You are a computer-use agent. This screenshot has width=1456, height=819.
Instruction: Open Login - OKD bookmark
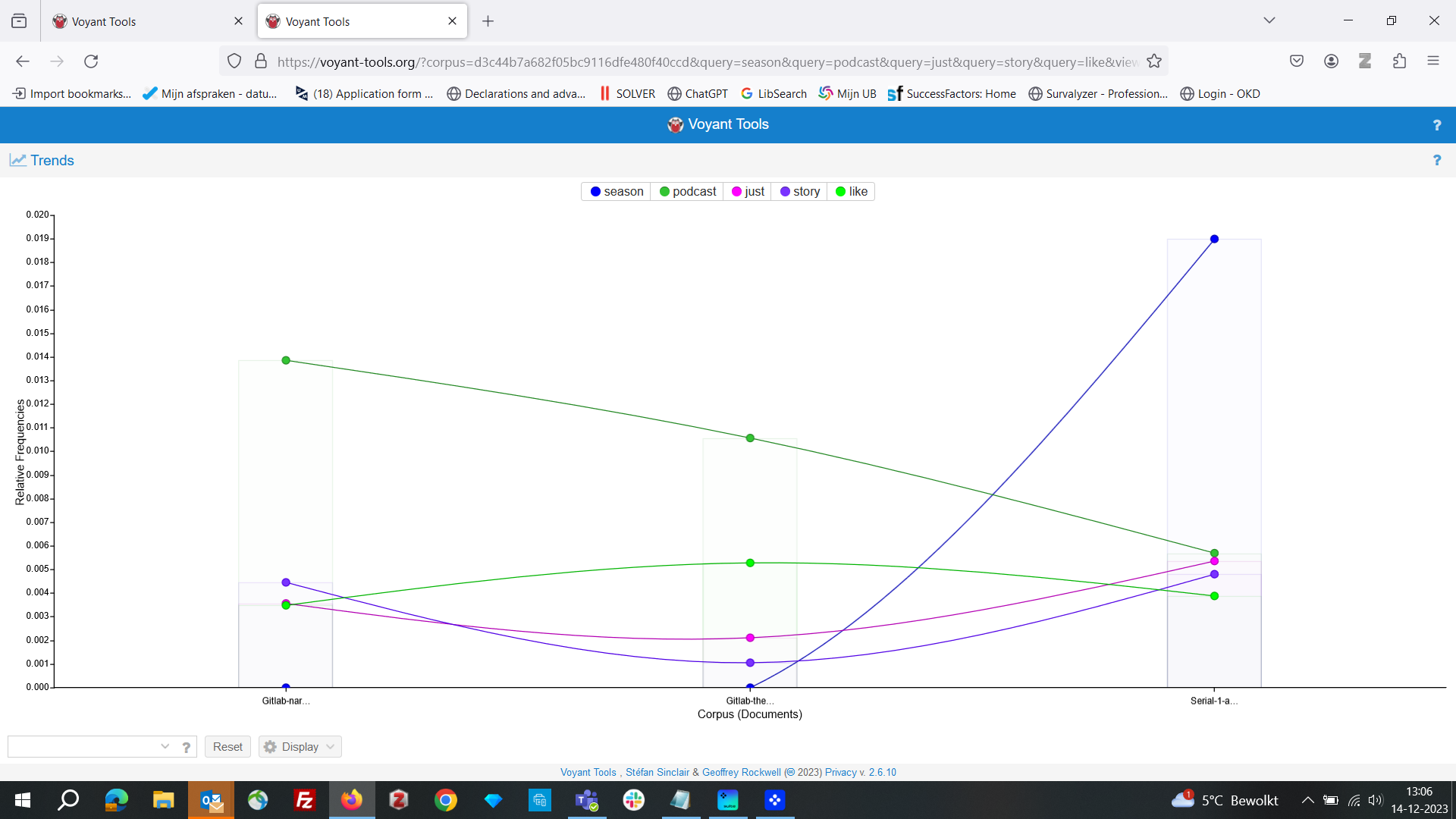pos(1220,94)
